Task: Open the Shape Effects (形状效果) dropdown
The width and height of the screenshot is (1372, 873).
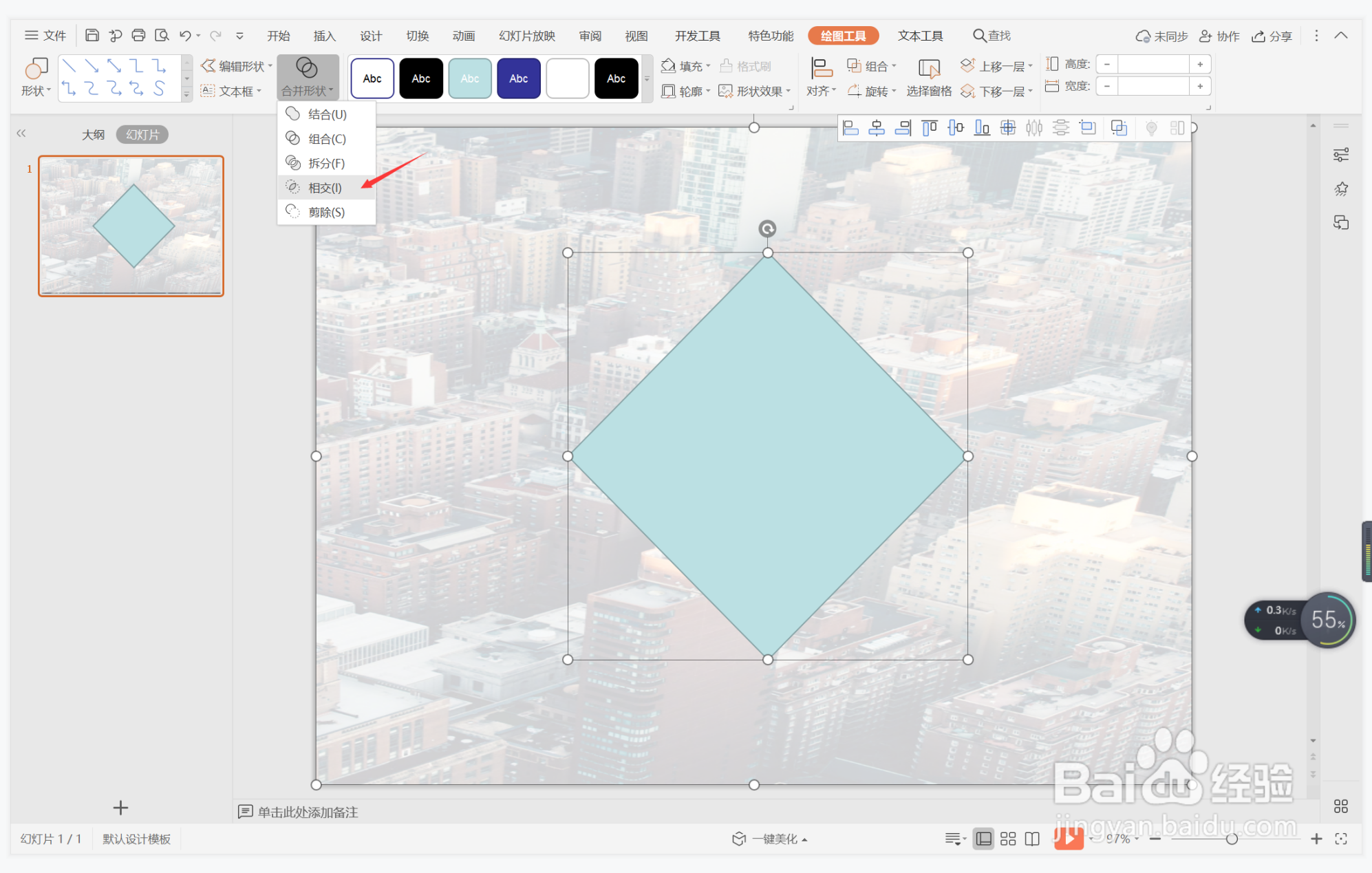Action: (x=755, y=91)
